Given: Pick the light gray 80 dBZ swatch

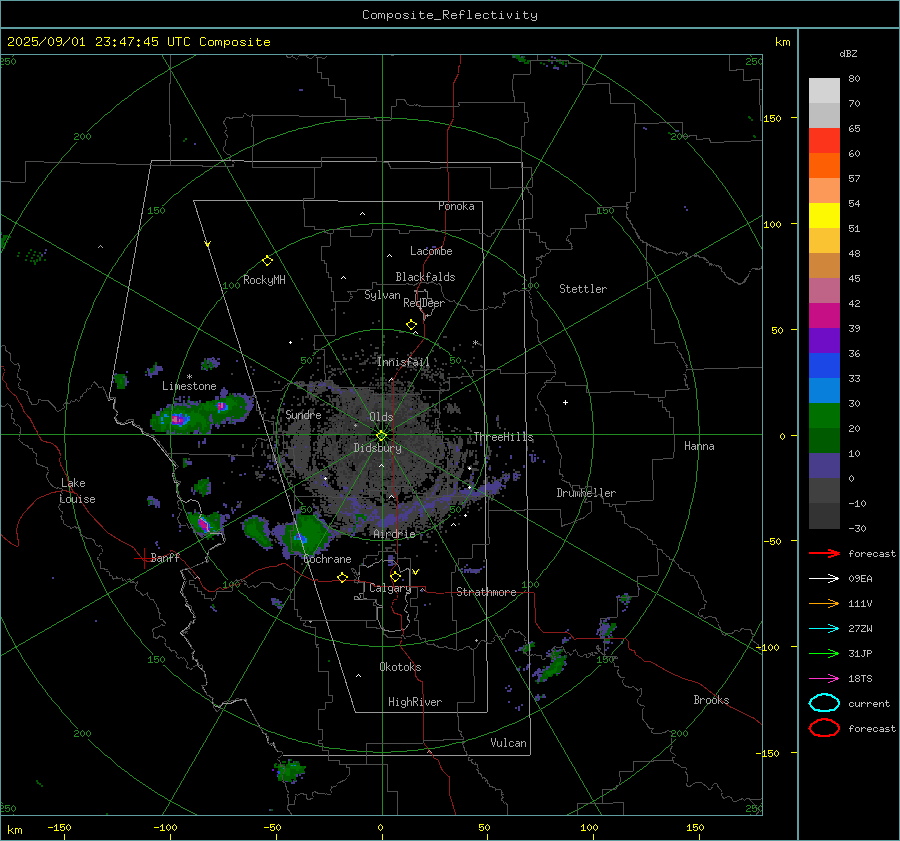Looking at the screenshot, I should point(824,90).
